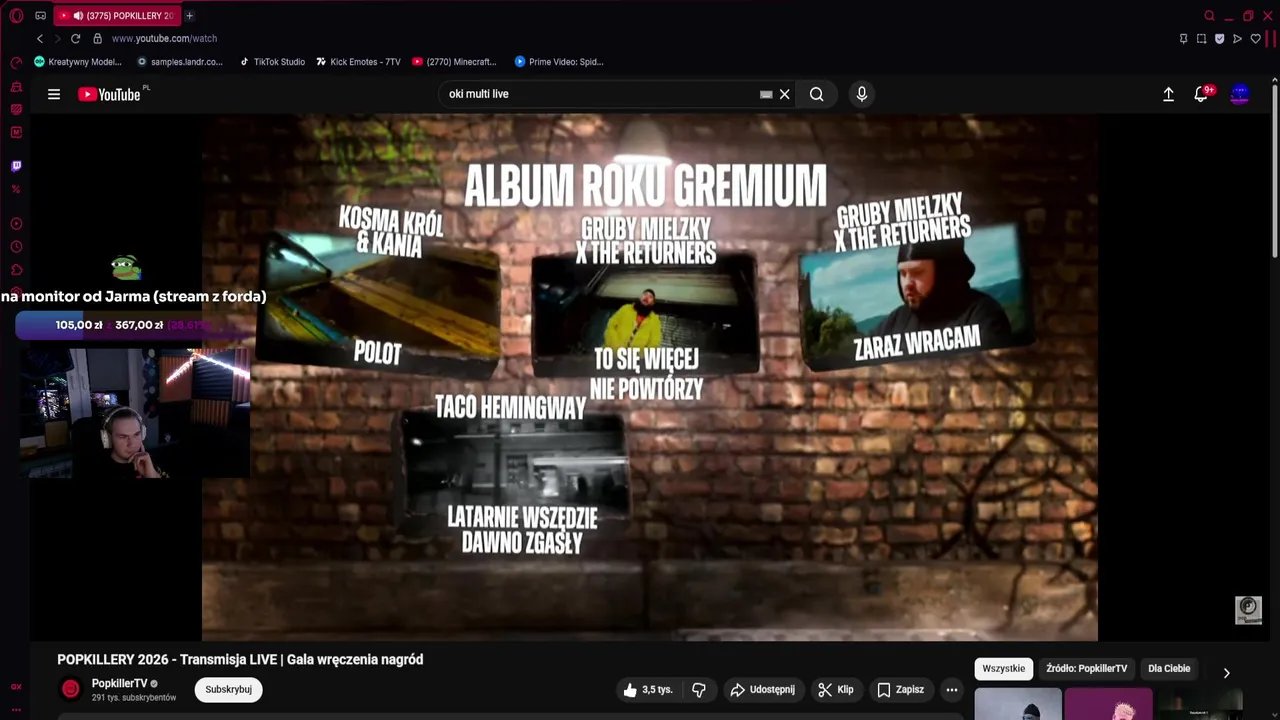Open the on-screen keyboard in search box
Image resolution: width=1280 pixels, height=720 pixels.
click(766, 94)
